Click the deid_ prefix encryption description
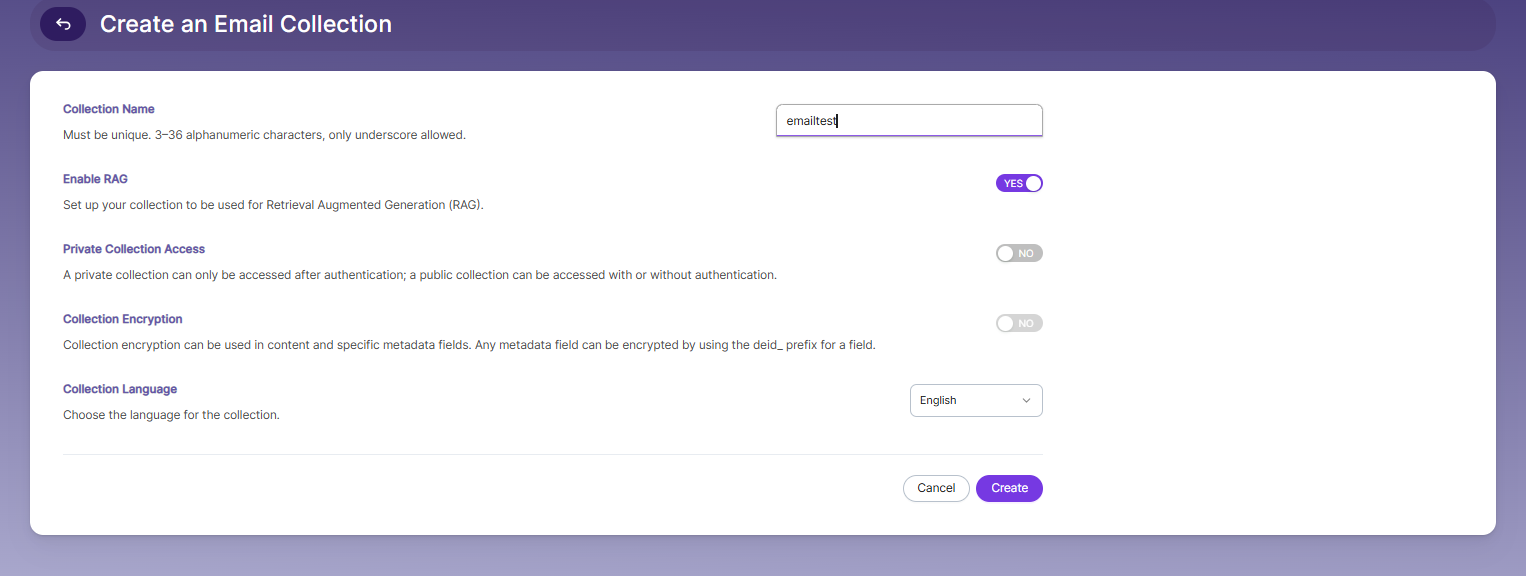 pos(469,345)
